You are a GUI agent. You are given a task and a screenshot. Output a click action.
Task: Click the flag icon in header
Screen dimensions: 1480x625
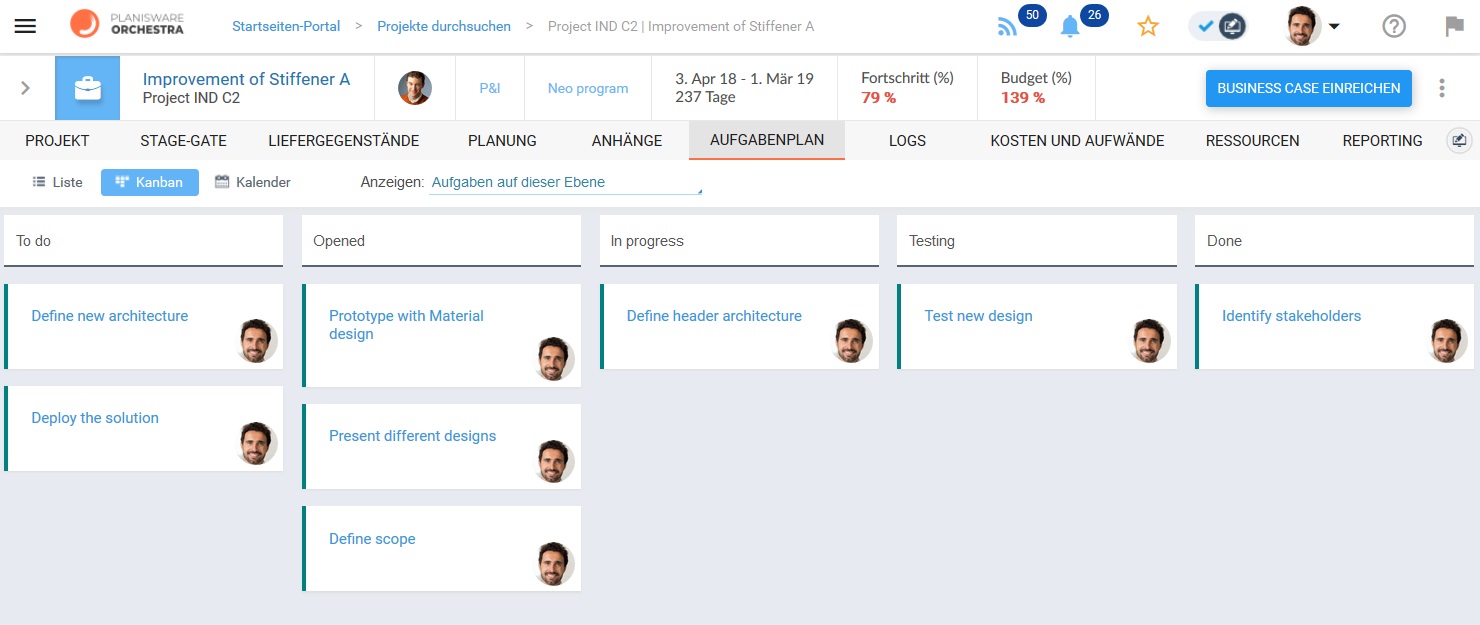(1454, 27)
